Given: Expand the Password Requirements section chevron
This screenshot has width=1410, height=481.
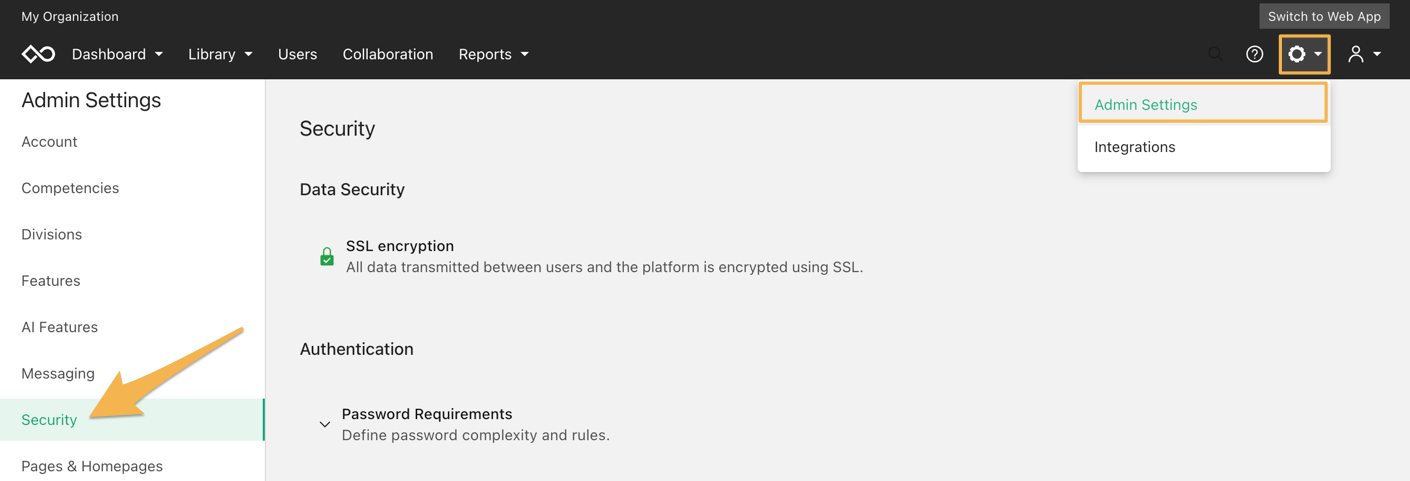Looking at the screenshot, I should tap(325, 424).
